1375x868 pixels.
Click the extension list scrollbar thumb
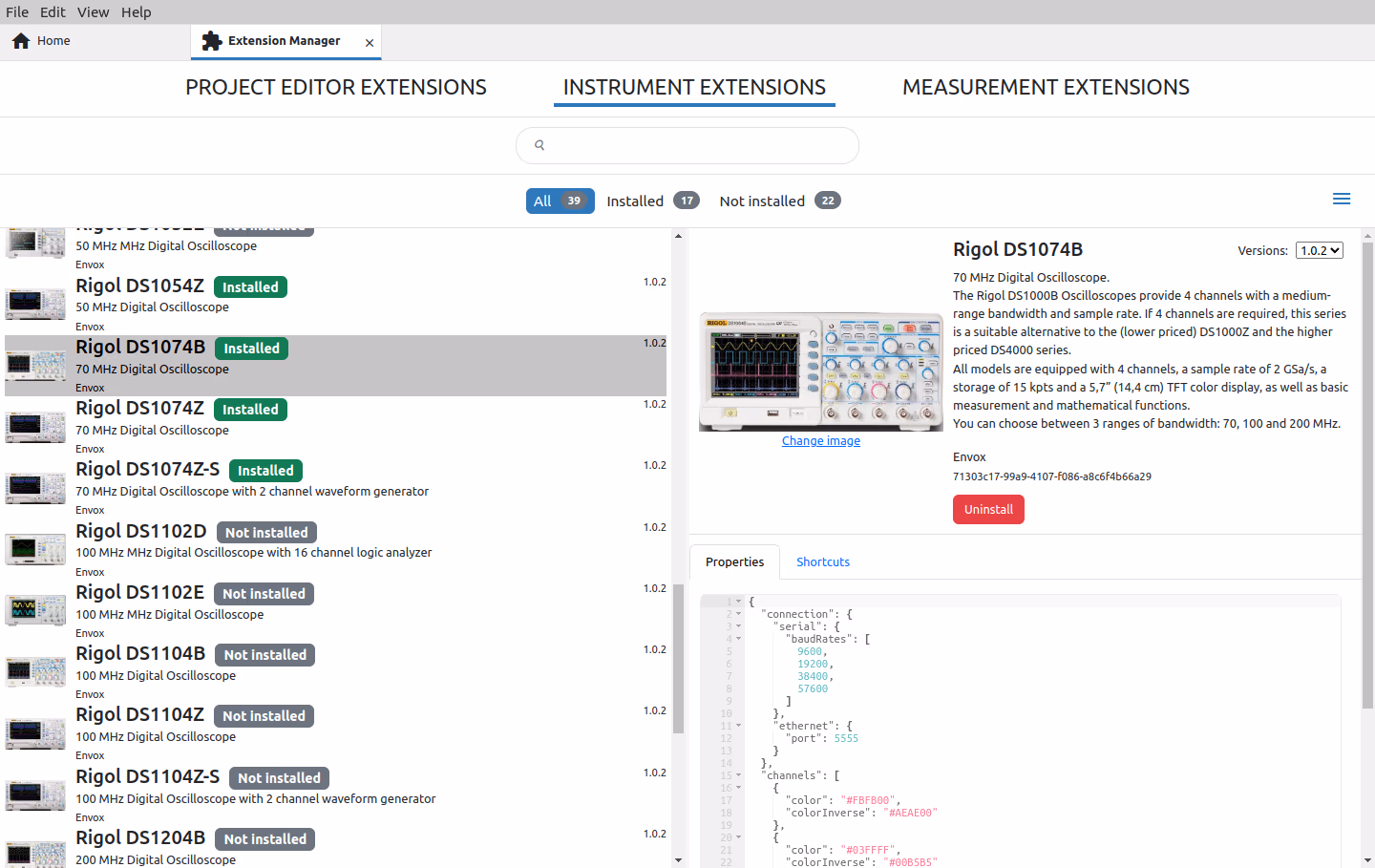point(678,659)
